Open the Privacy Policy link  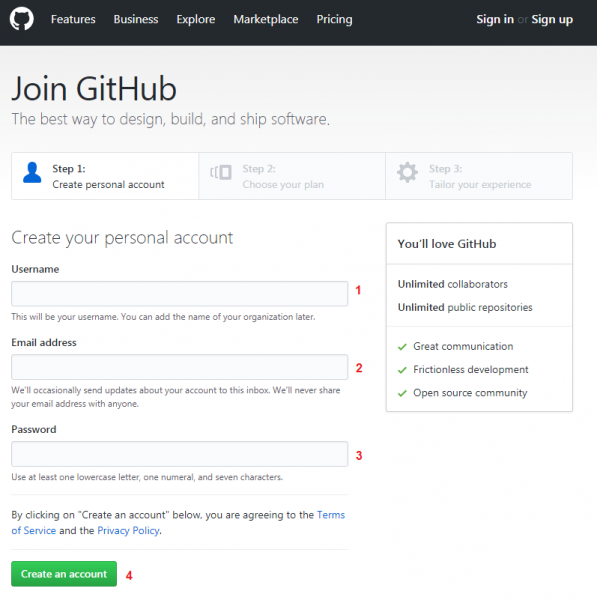point(129,531)
